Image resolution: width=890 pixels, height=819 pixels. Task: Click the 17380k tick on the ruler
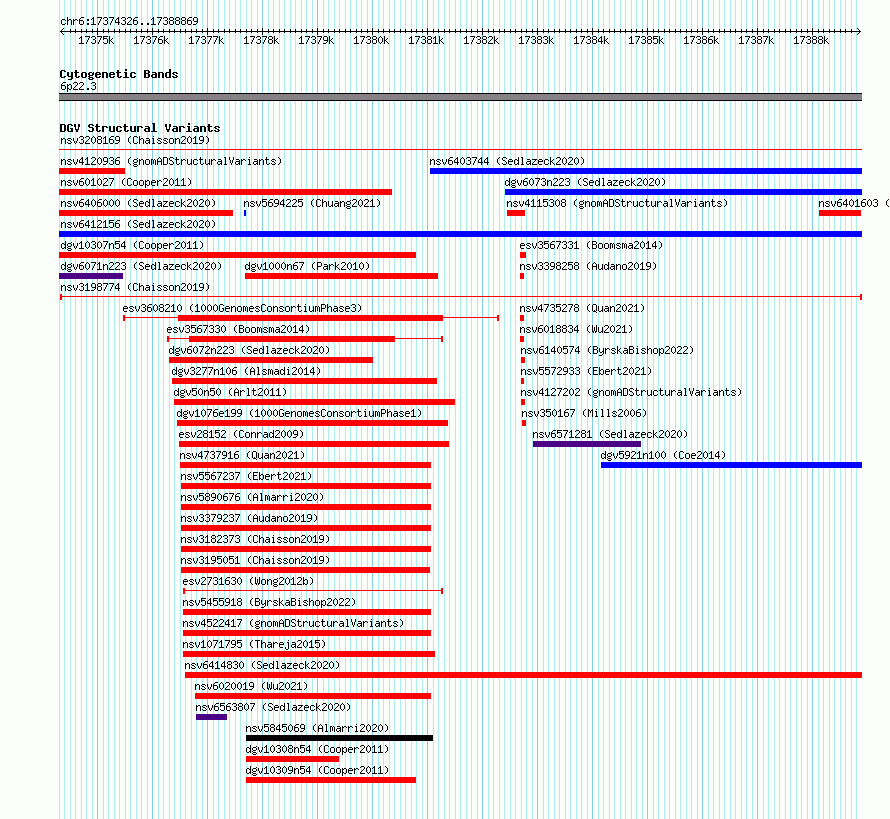pyautogui.click(x=371, y=40)
